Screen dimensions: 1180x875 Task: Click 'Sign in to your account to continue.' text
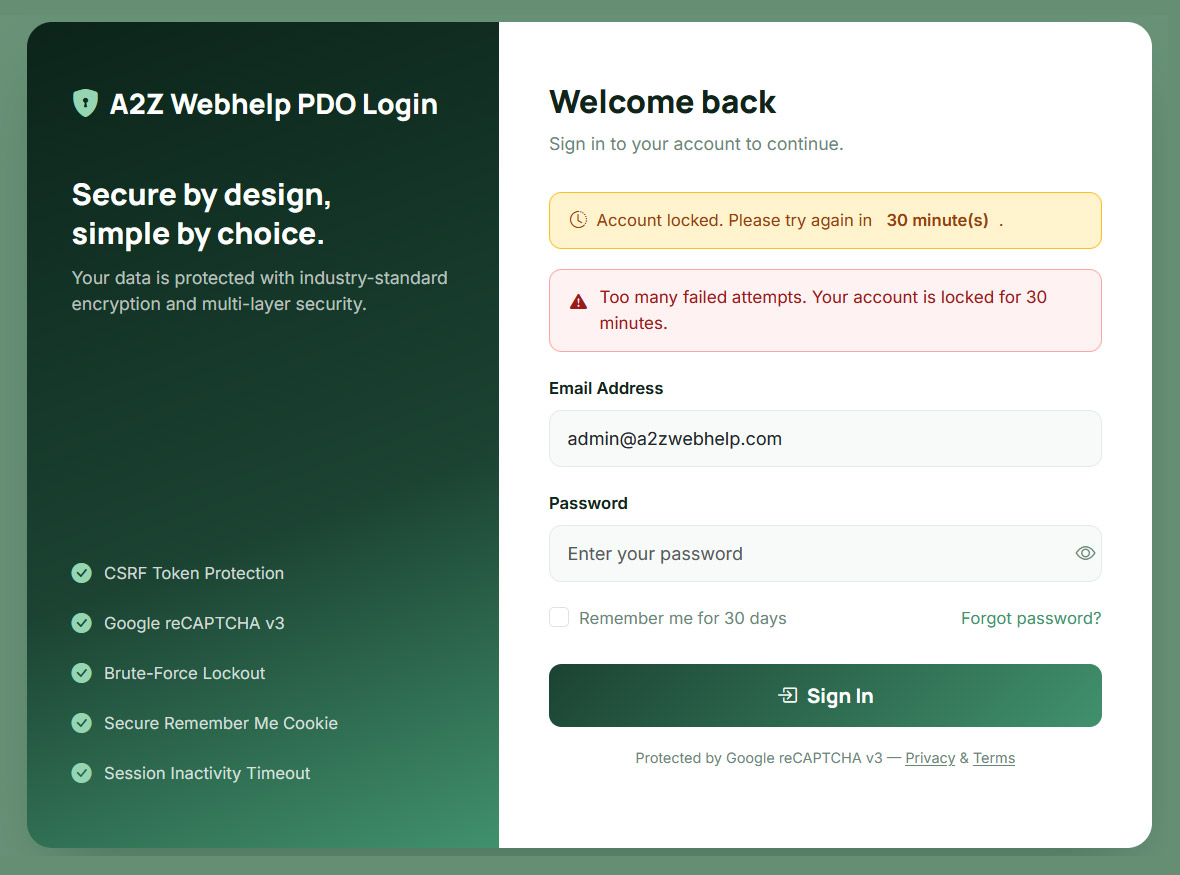click(696, 144)
